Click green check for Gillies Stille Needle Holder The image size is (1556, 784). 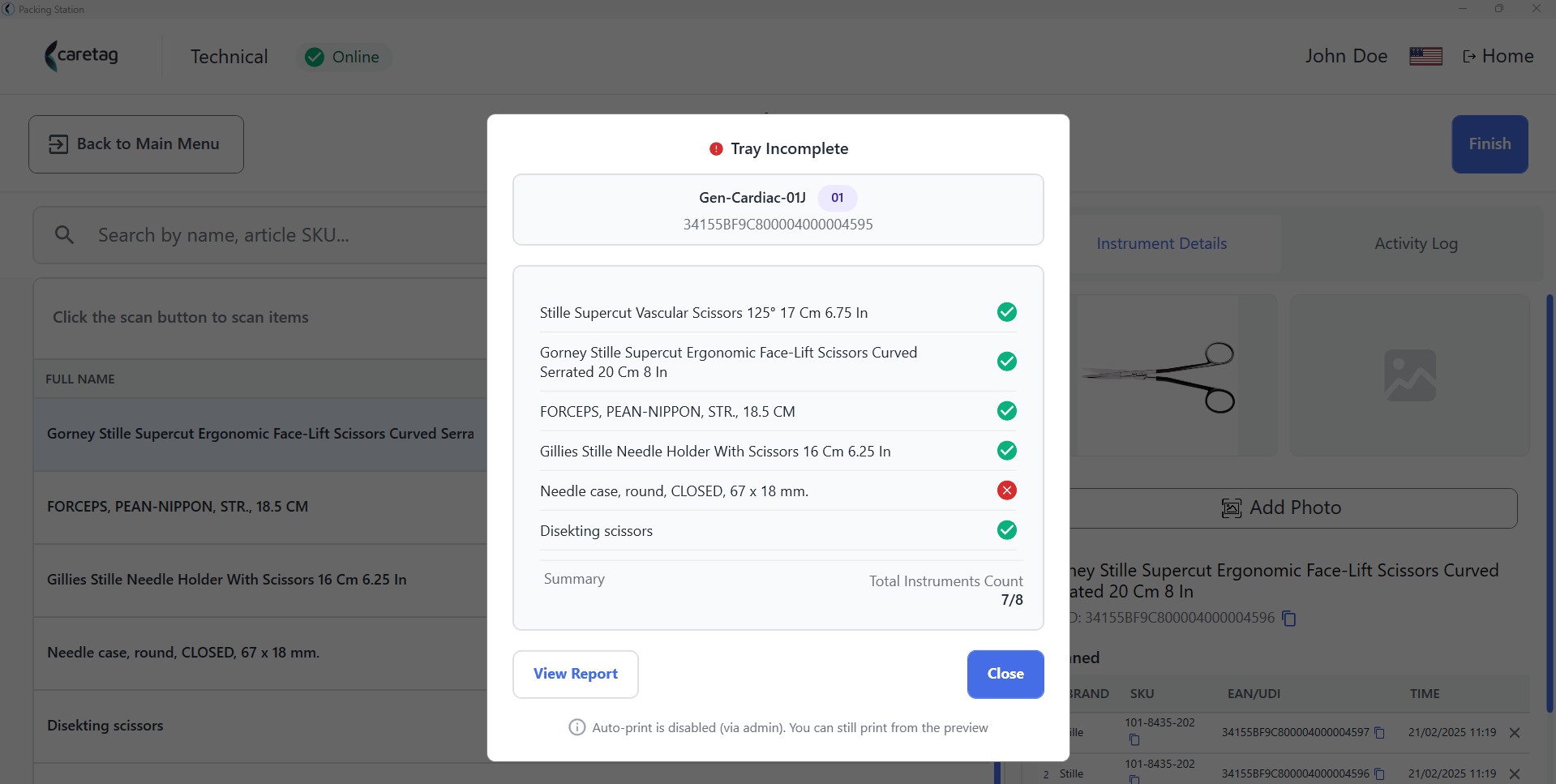point(1007,451)
